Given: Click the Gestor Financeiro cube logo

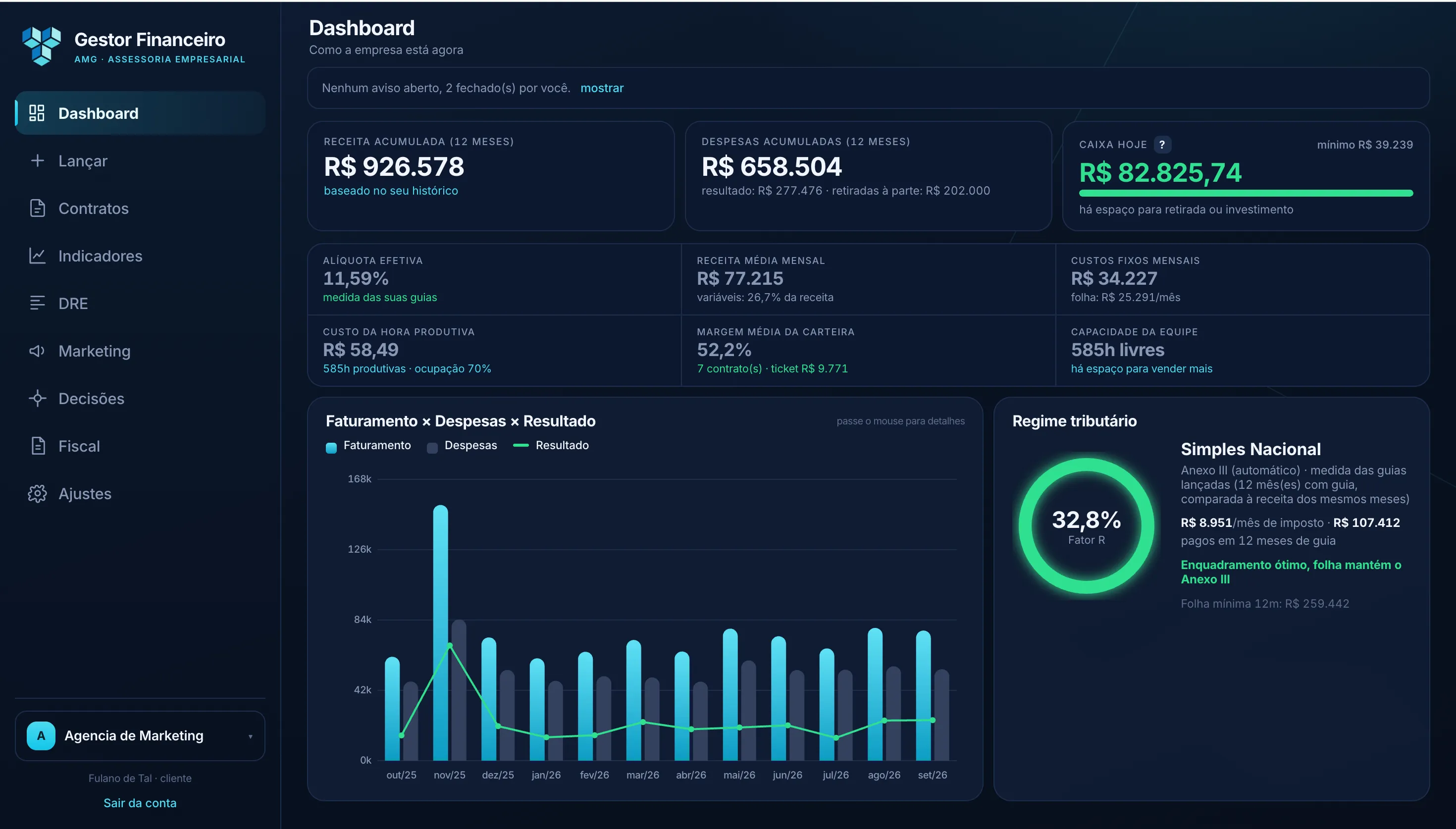Looking at the screenshot, I should click(42, 46).
